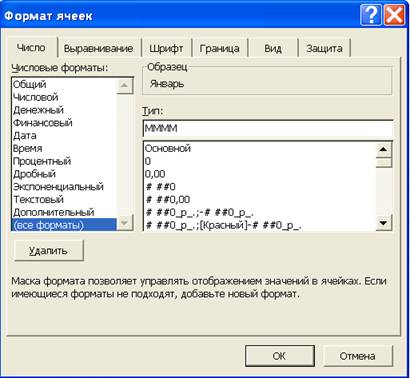Select the 0 type mask
Image resolution: width=410 pixels, height=378 pixels.
pos(259,161)
